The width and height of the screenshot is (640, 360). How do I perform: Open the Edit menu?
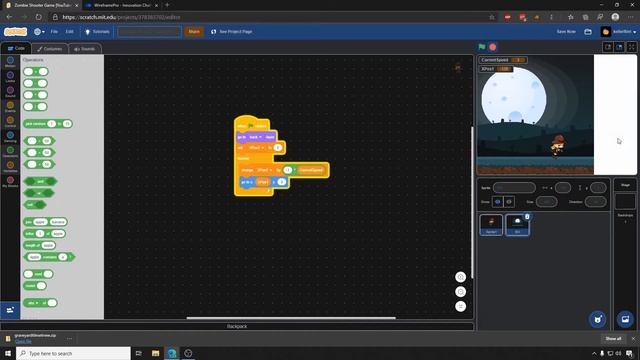[69, 31]
